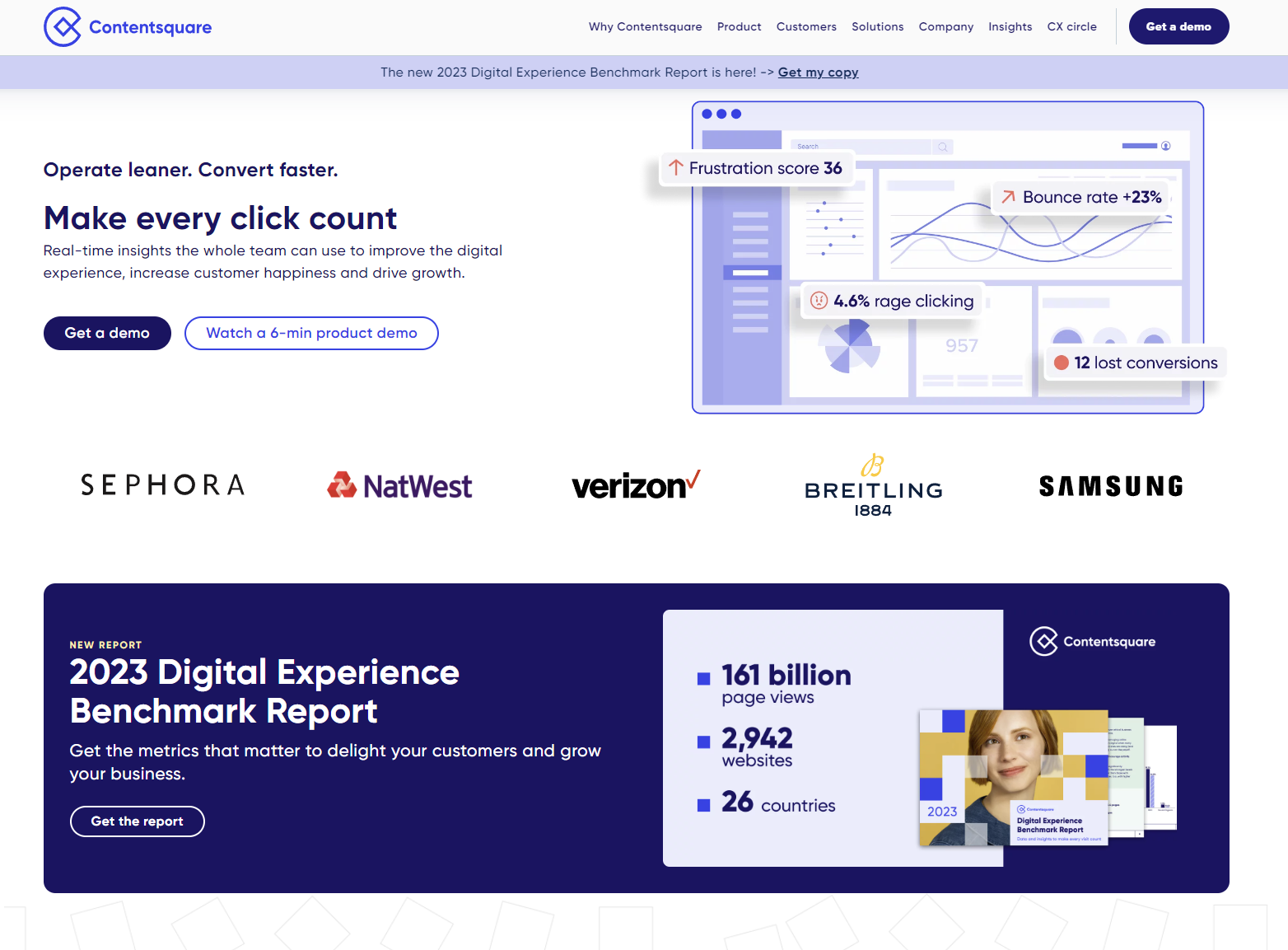Click the '161 billion' statistic text

[786, 676]
